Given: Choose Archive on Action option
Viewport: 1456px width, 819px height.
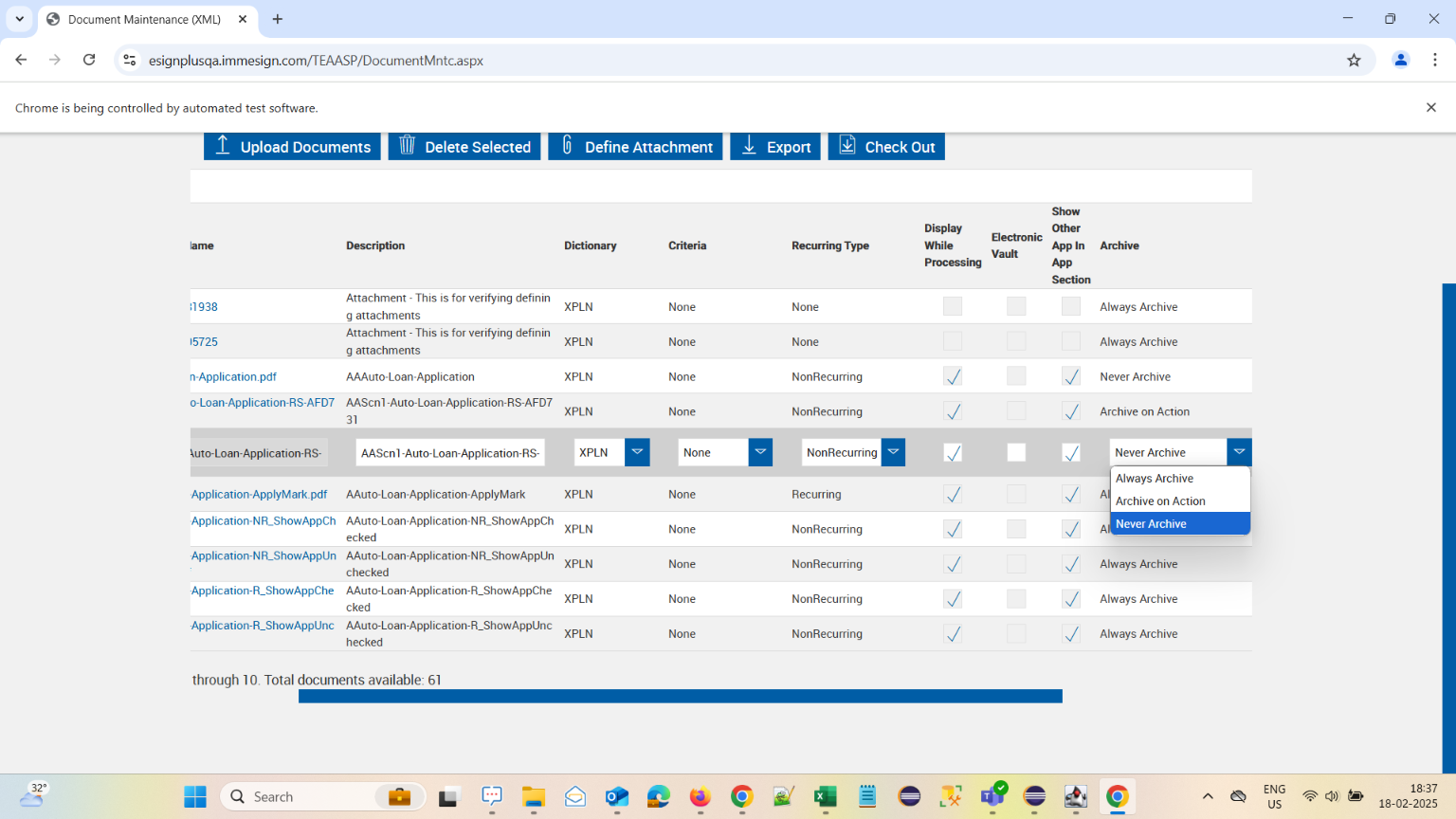Looking at the screenshot, I should tap(1160, 501).
